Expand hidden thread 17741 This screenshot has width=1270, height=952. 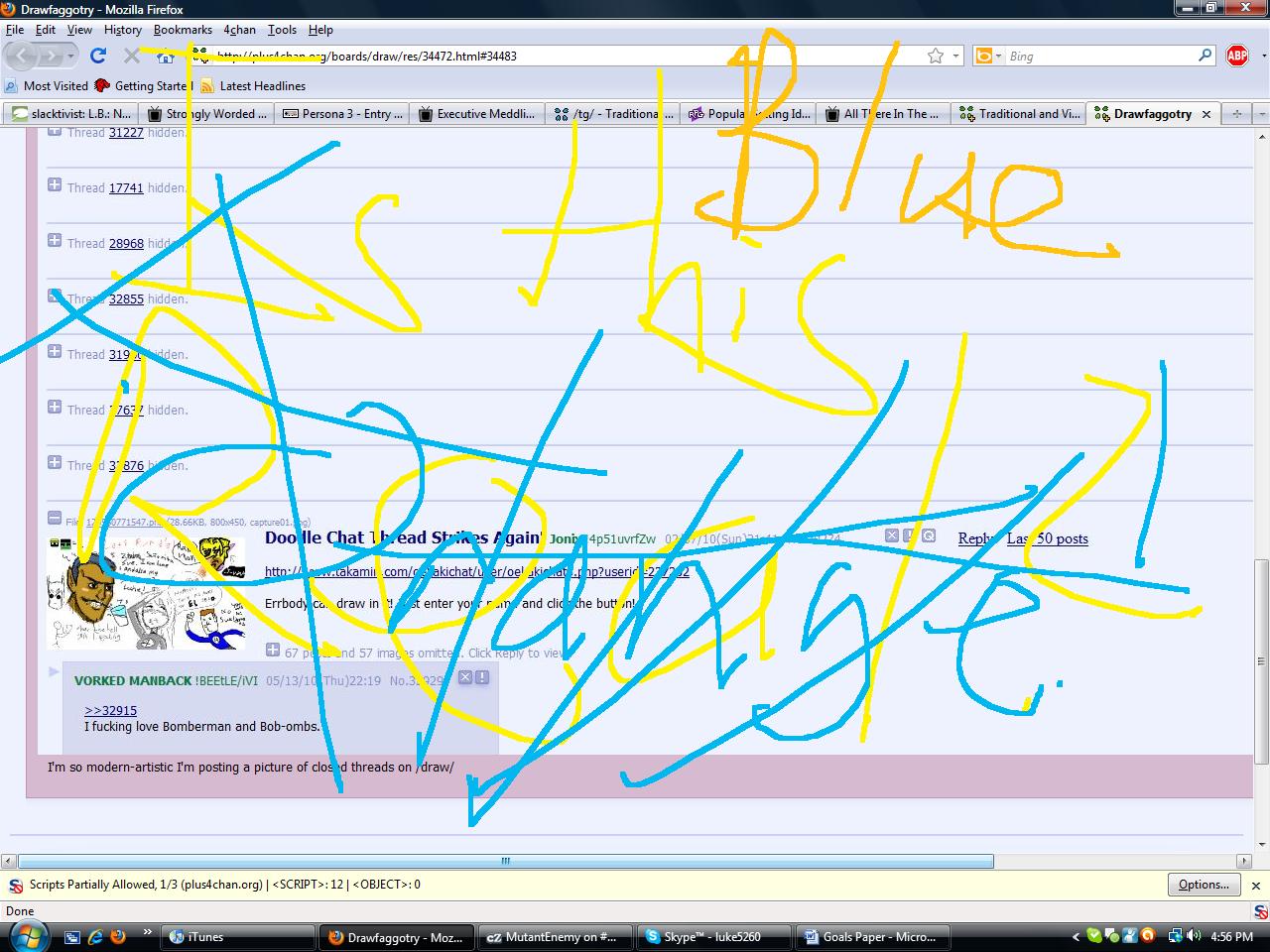(x=55, y=185)
